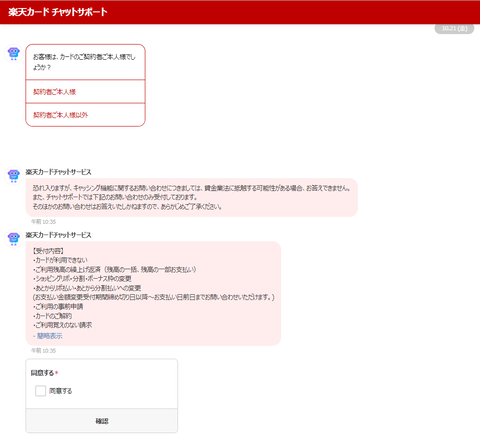Click the bot avatar beside the contractor question
480x435 pixels.
point(14,53)
